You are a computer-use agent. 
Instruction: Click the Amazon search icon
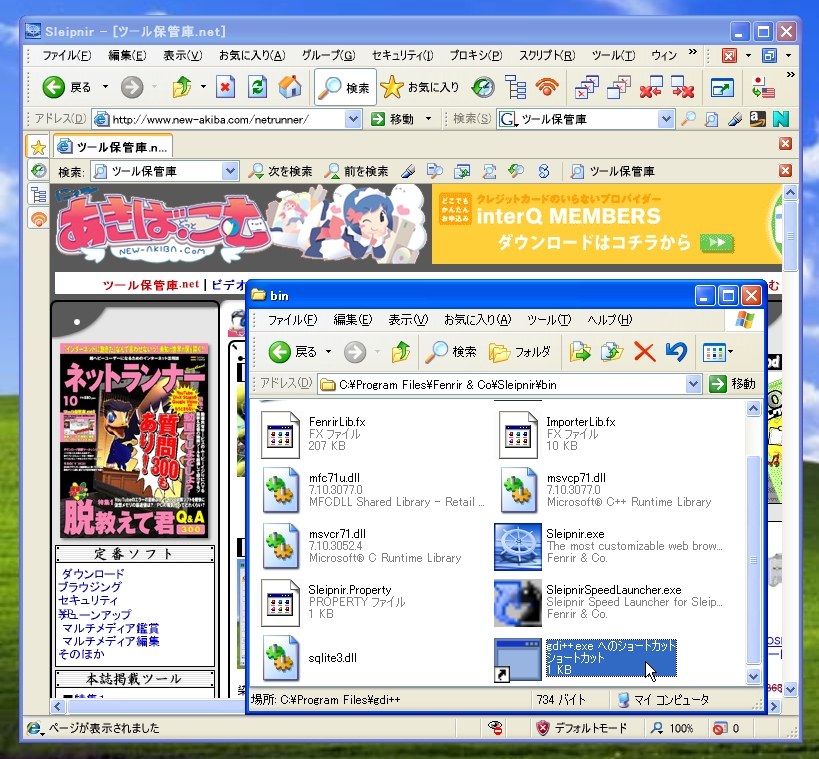tap(757, 119)
